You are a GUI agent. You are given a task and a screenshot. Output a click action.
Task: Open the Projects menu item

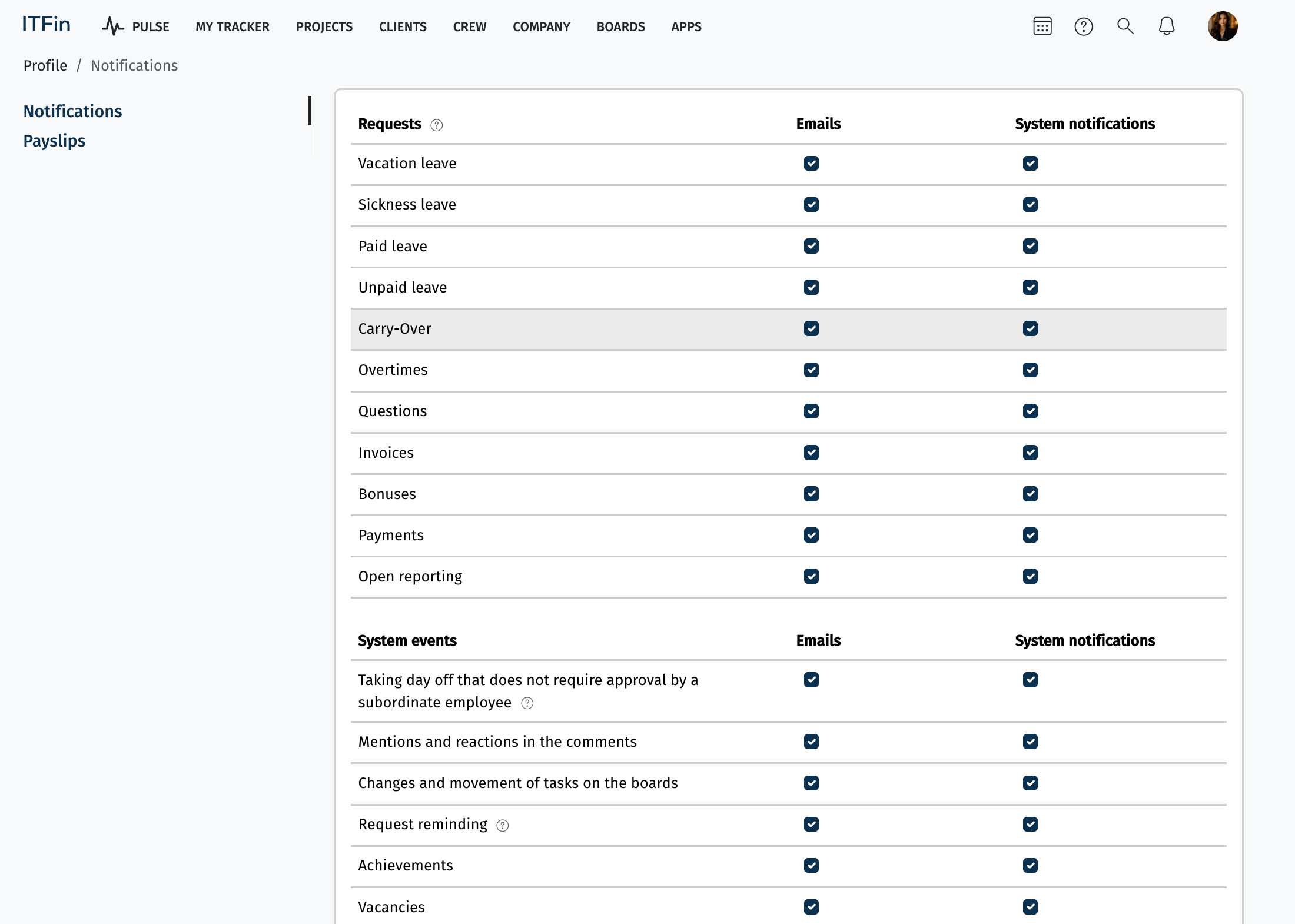(324, 27)
